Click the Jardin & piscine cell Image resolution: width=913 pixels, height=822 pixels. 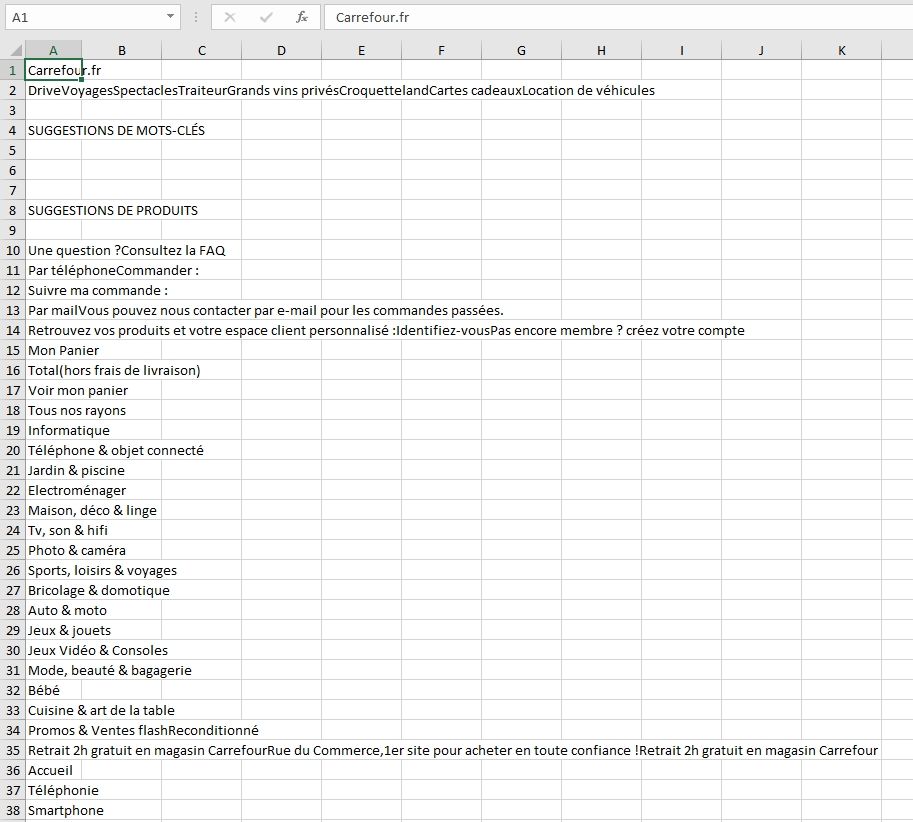pyautogui.click(x=54, y=470)
